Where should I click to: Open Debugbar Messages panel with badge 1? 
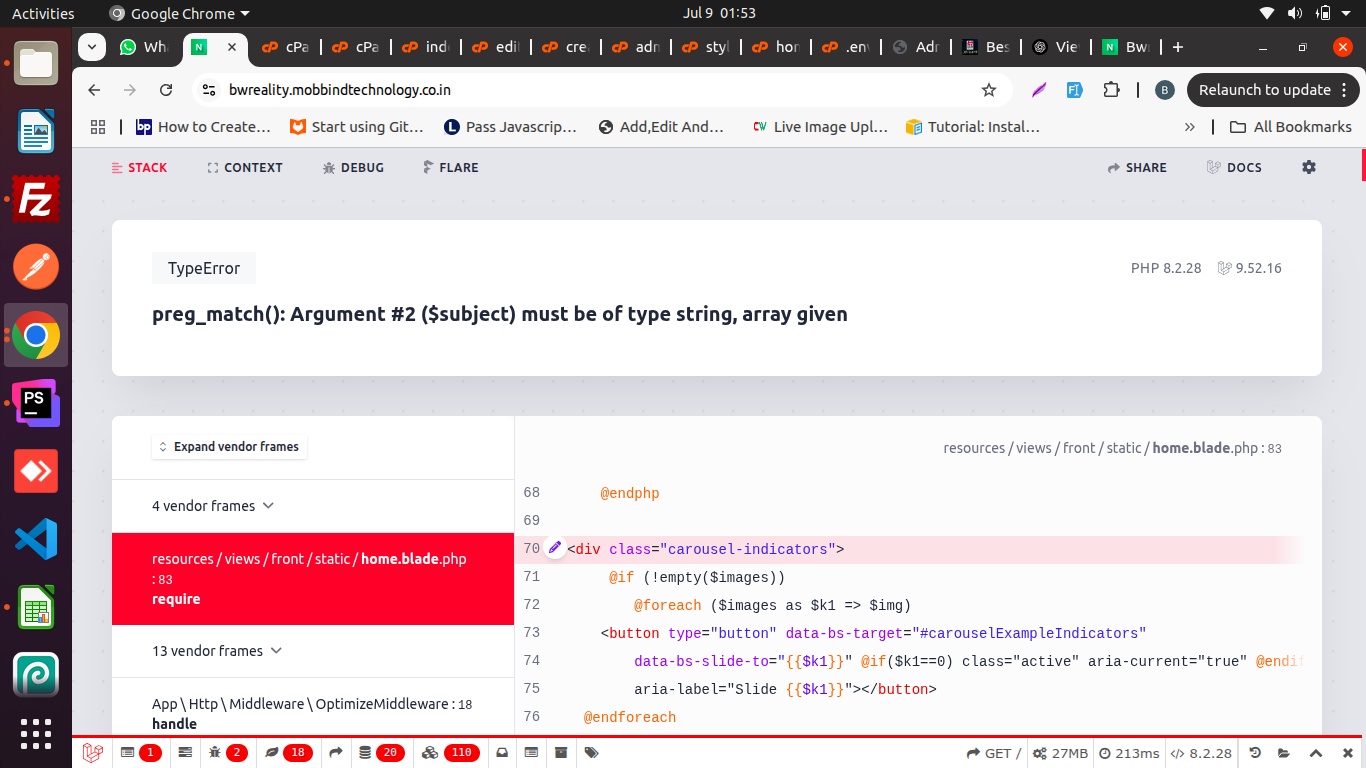(x=140, y=753)
